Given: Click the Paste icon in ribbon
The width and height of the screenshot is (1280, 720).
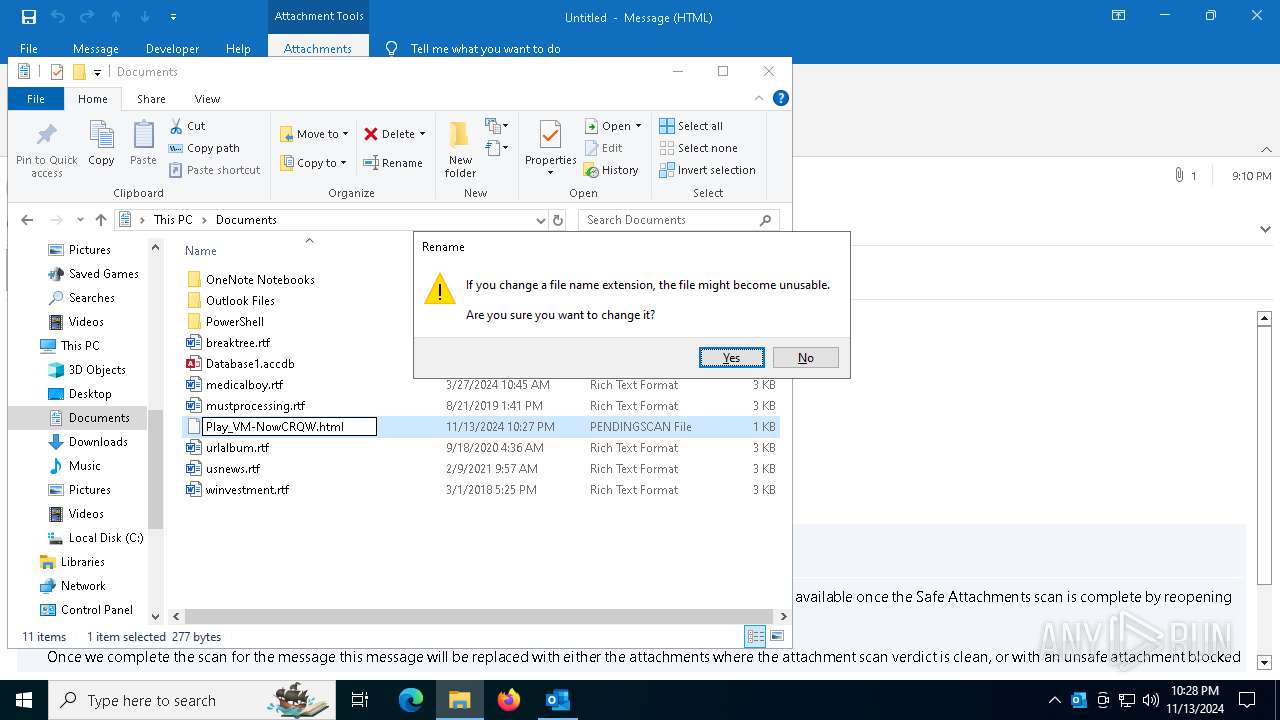Looking at the screenshot, I should coord(143,143).
